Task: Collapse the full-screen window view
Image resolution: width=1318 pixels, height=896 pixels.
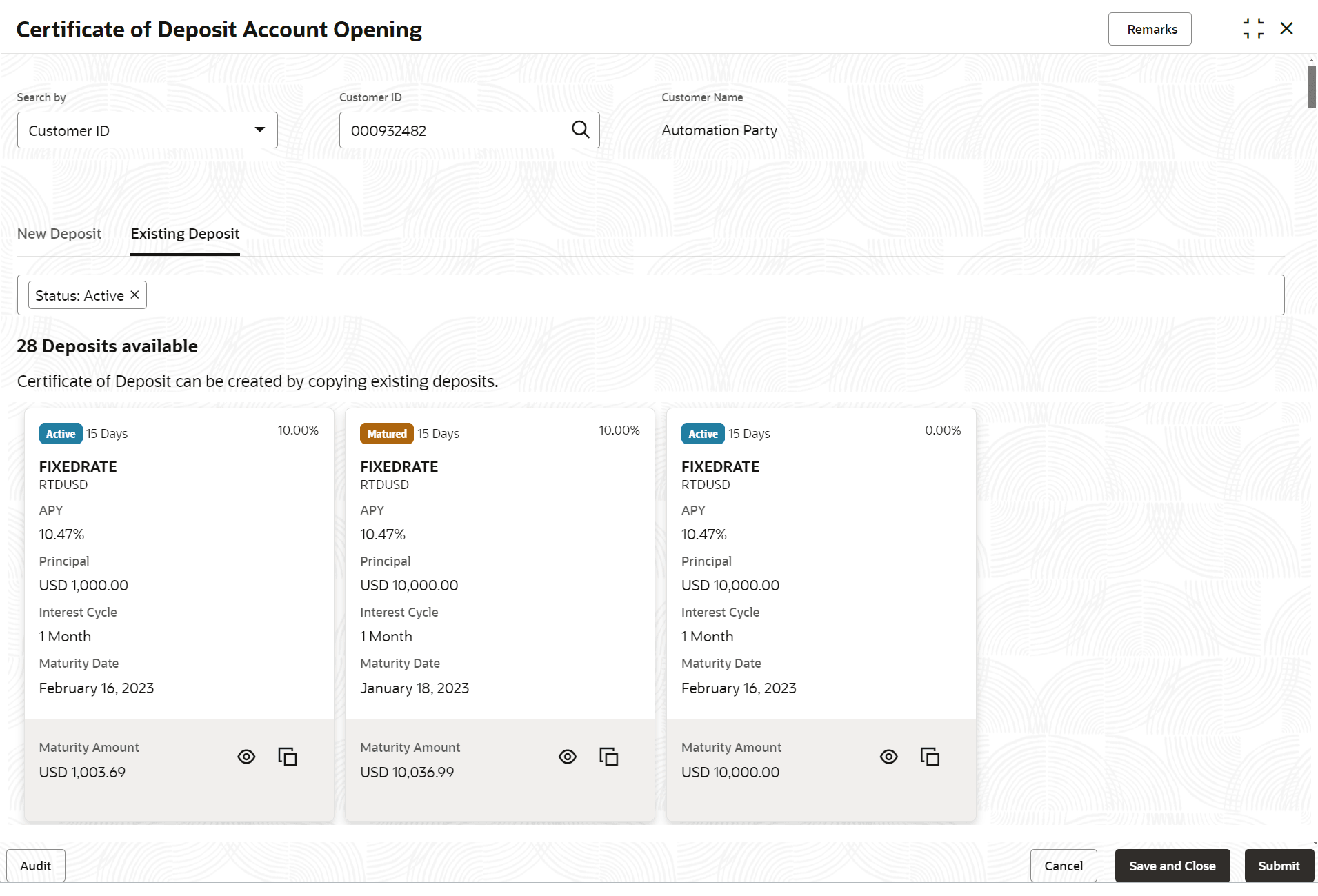Action: click(x=1253, y=29)
